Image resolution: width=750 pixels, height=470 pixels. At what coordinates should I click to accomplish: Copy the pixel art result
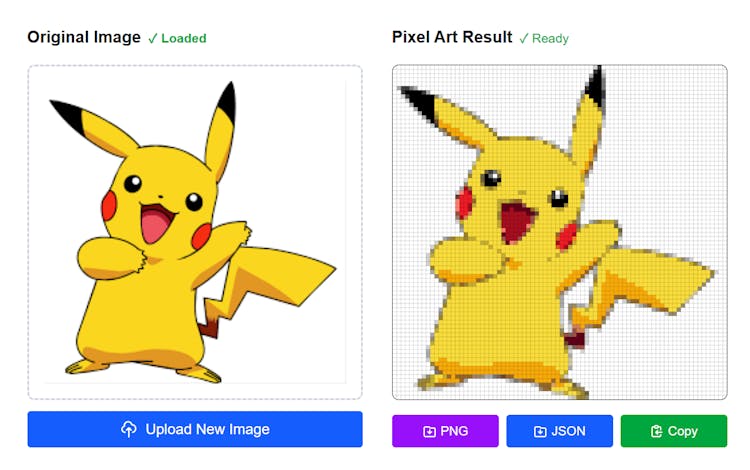673,431
